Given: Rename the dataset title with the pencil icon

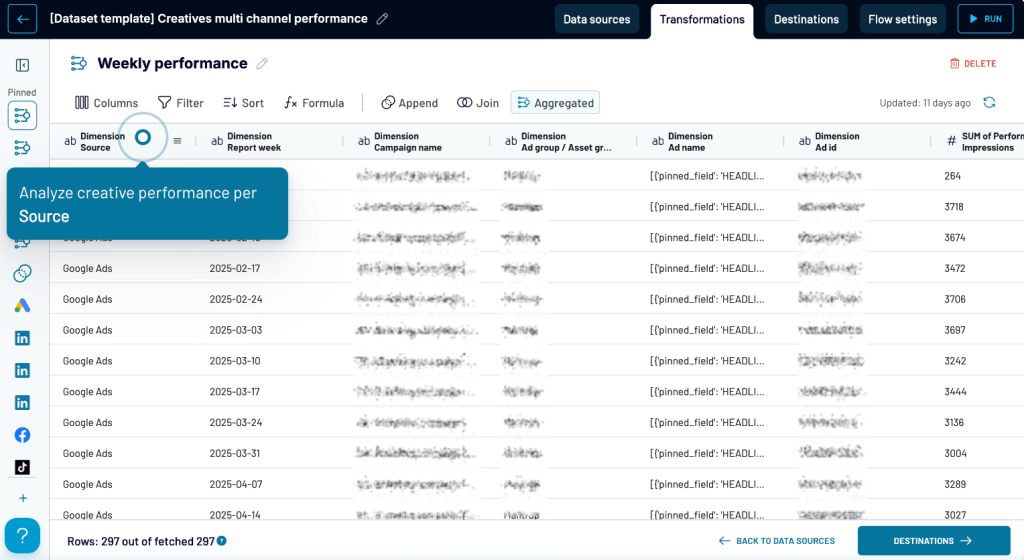Looking at the screenshot, I should point(382,19).
